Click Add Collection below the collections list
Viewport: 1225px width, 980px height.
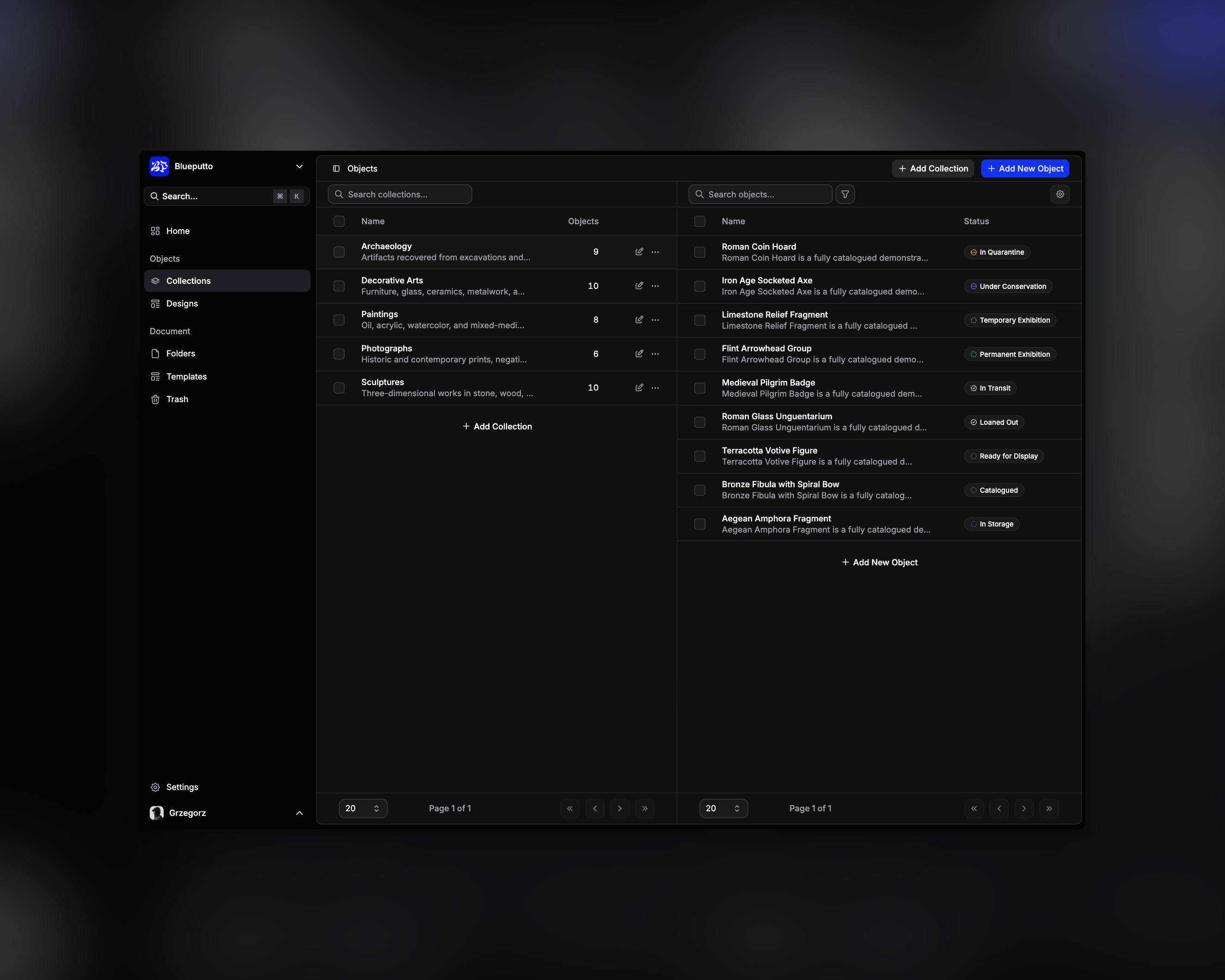click(x=497, y=426)
